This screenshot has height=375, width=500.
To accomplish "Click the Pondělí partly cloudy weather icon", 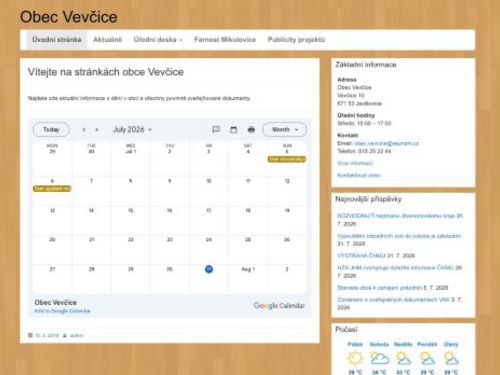I will pos(427,359).
